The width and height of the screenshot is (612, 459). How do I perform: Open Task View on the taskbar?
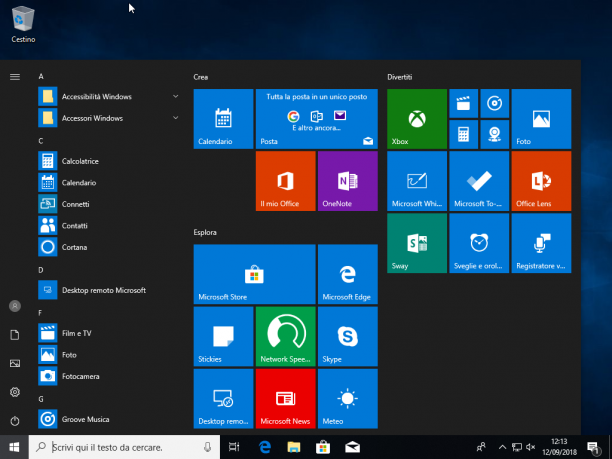coord(234,447)
